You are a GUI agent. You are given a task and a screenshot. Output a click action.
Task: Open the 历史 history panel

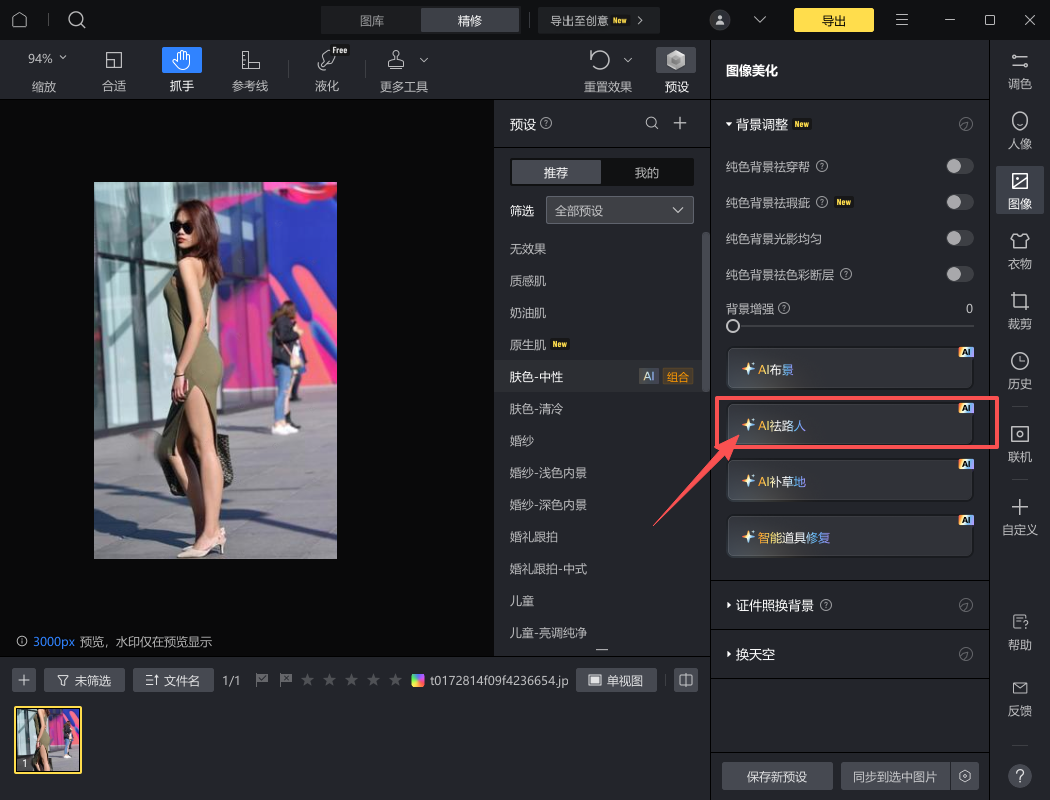point(1019,370)
